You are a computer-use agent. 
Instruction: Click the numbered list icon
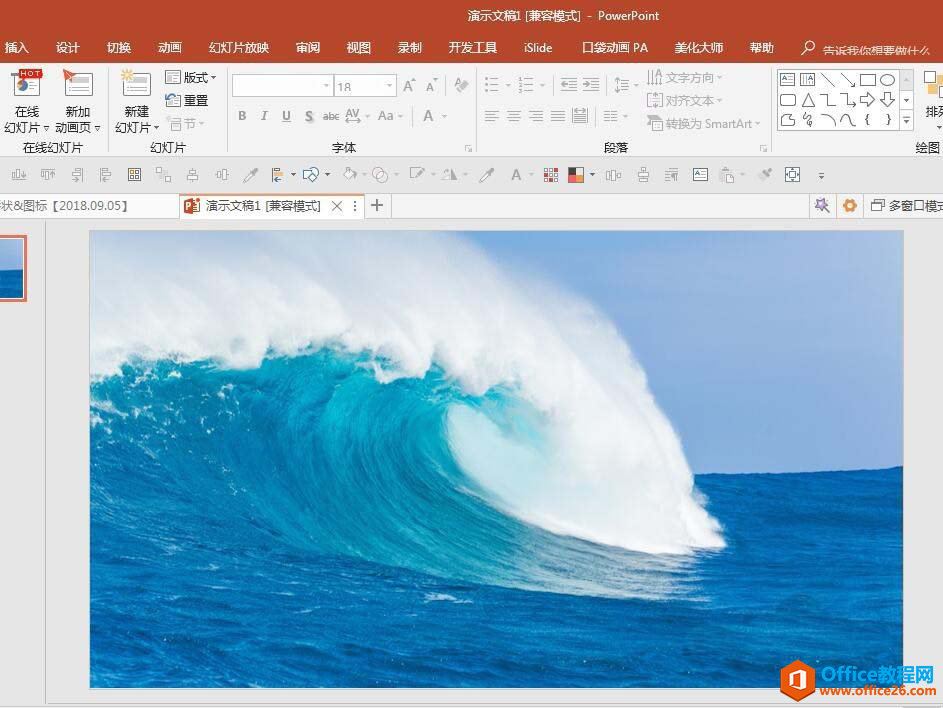click(526, 85)
